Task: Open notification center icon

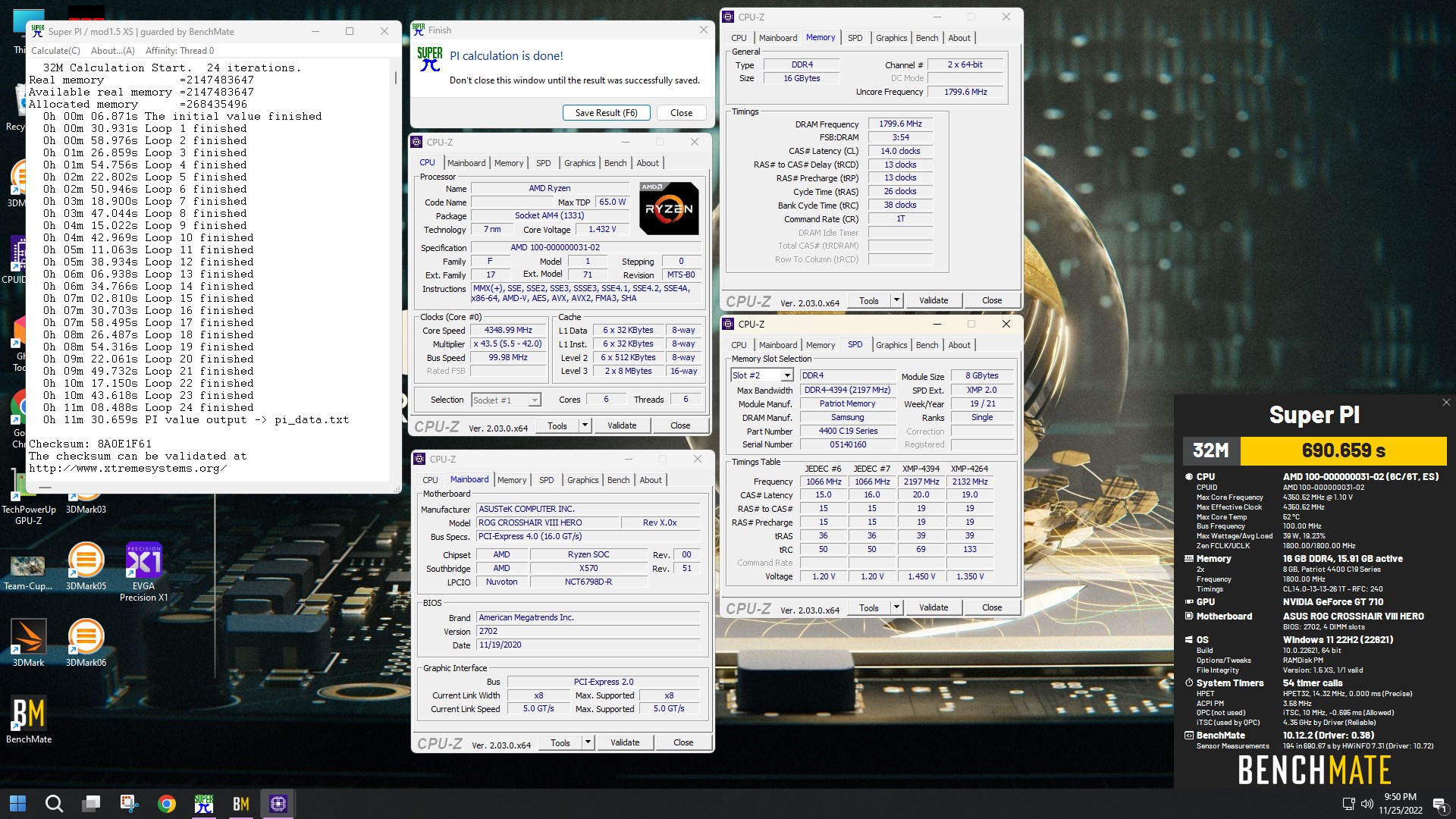Action: coord(1439,804)
